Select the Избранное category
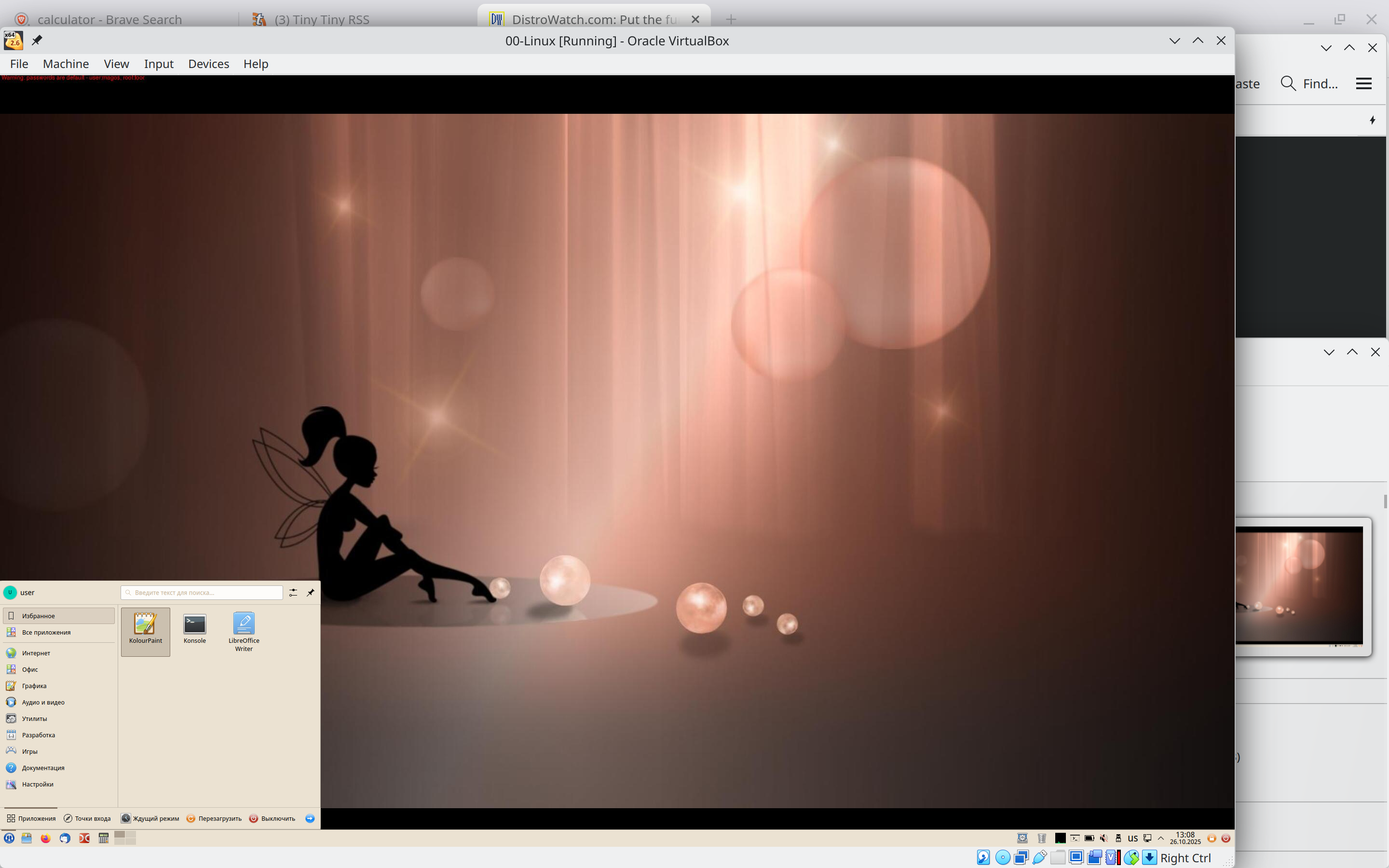 pyautogui.click(x=58, y=615)
